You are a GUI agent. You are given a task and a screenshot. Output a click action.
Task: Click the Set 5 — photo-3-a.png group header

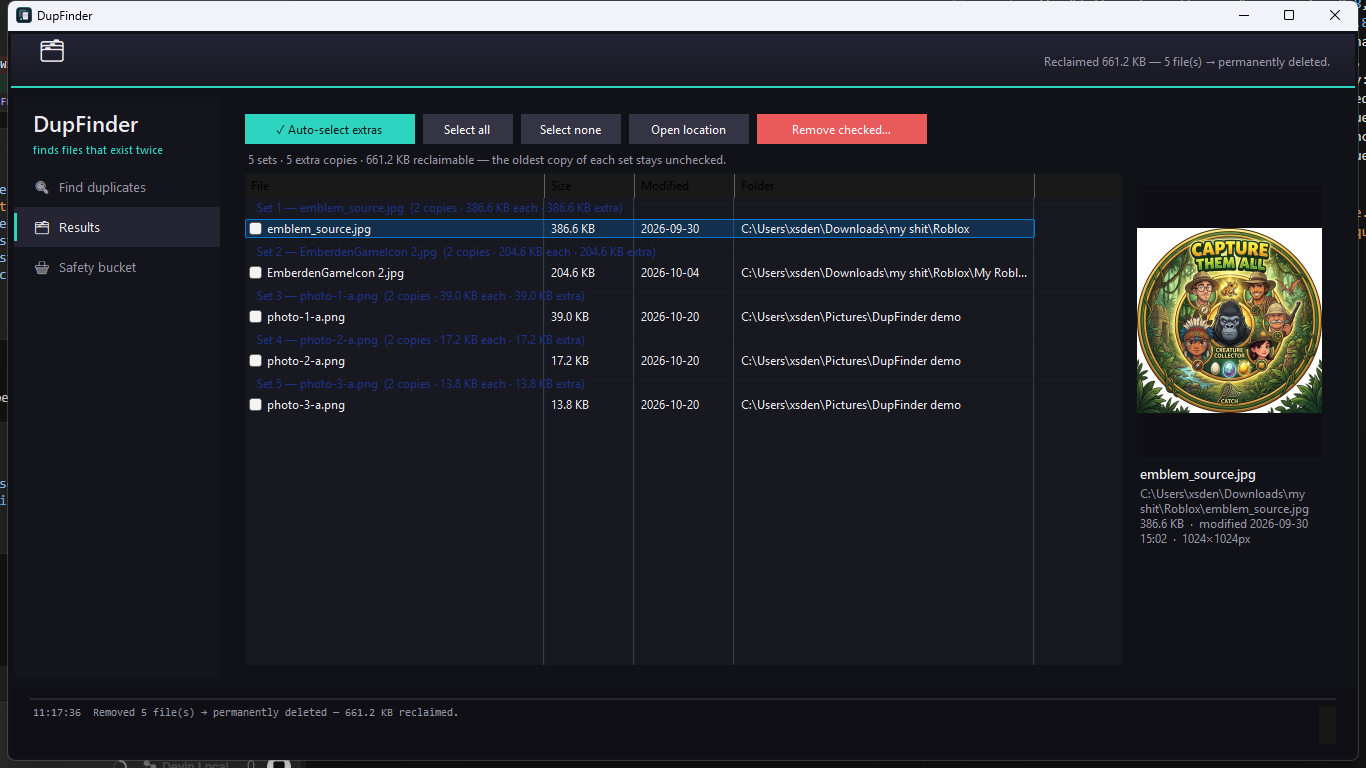(x=421, y=384)
